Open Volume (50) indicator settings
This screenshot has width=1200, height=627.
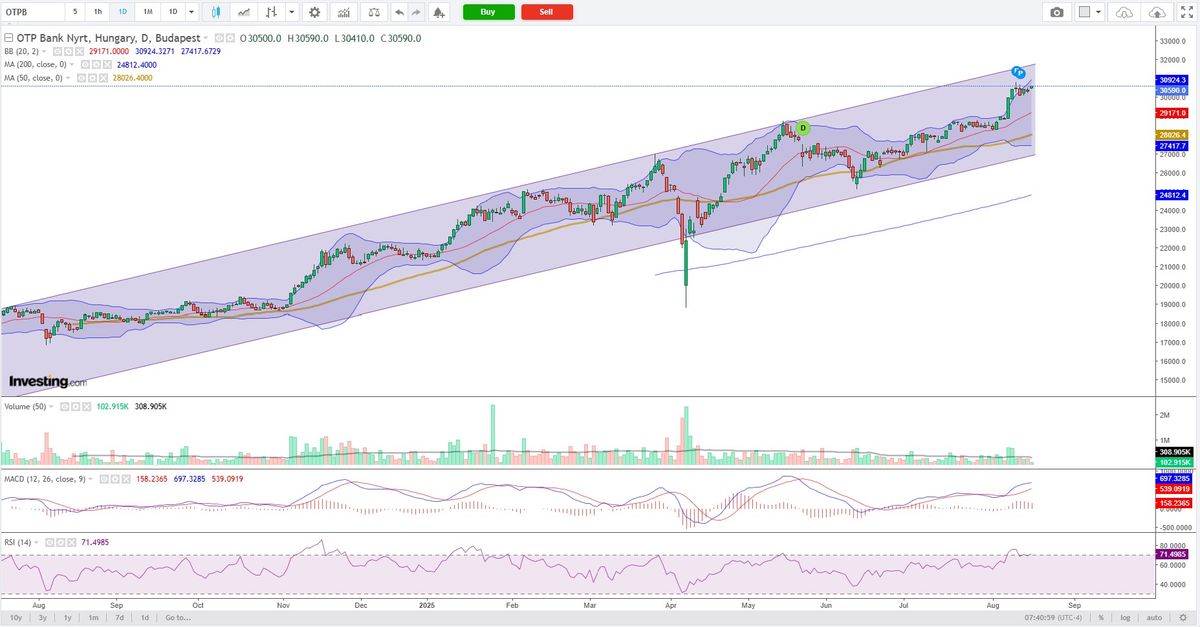[x=74, y=407]
